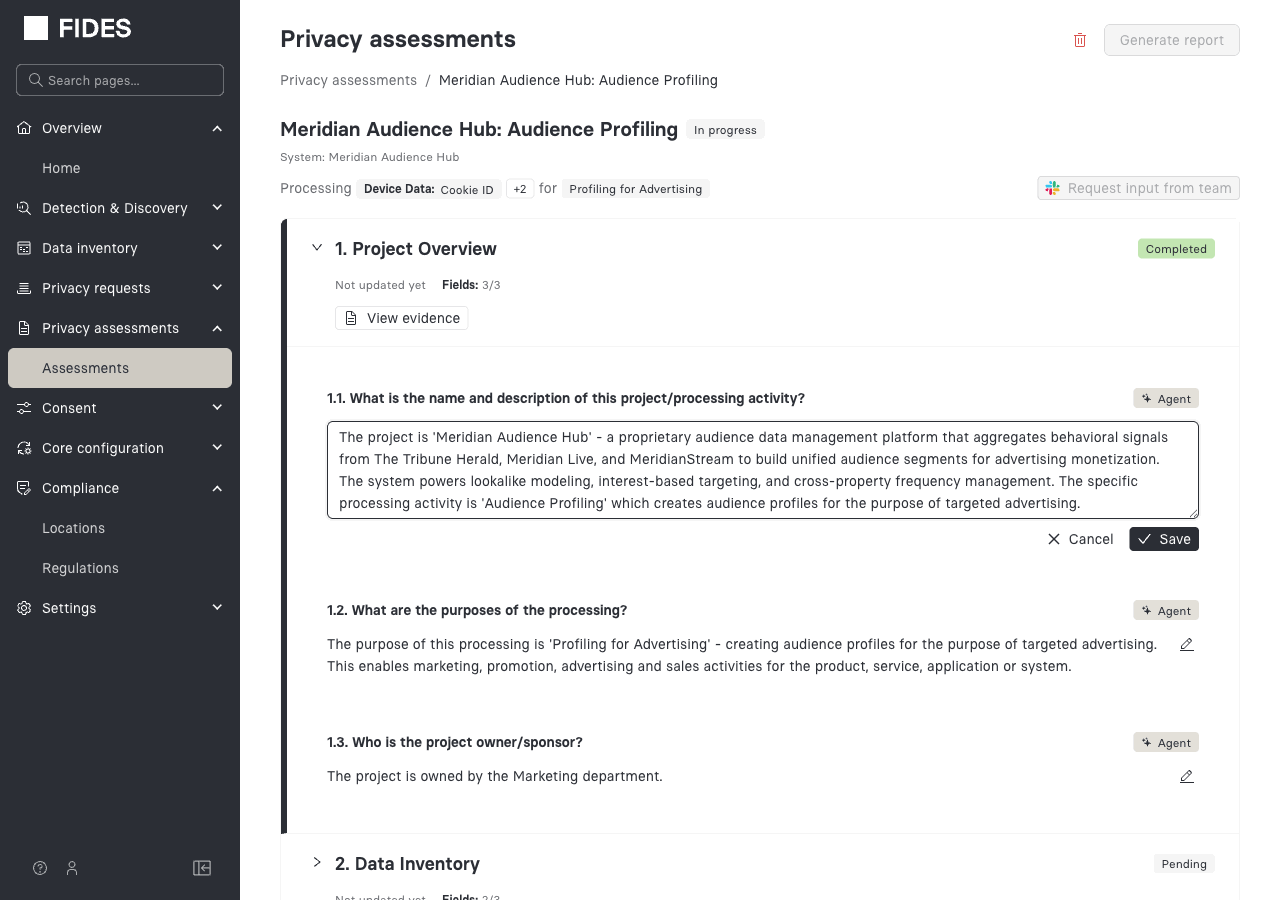
Task: Click the Search pages input field
Action: coord(120,80)
